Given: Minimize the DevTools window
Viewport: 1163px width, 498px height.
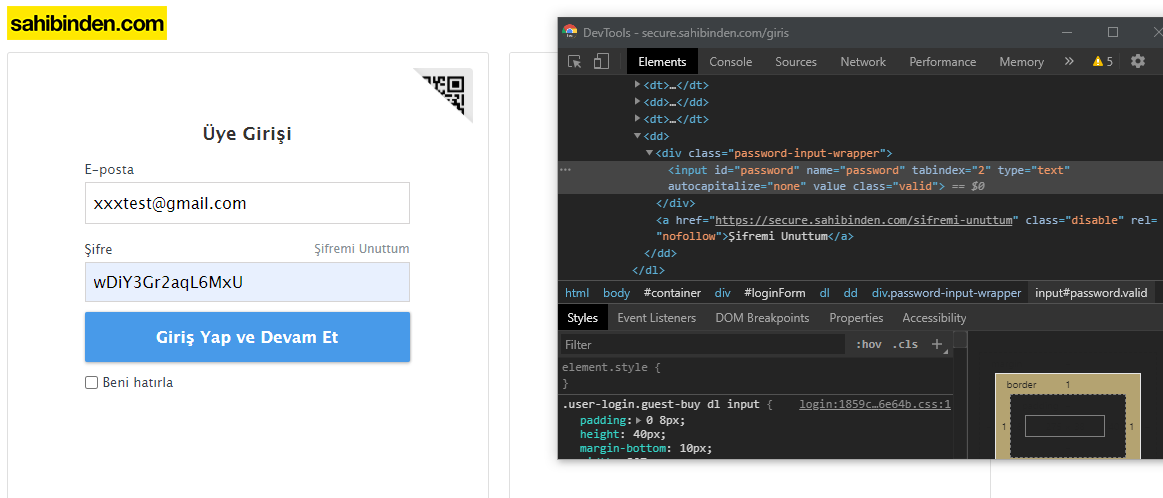Looking at the screenshot, I should 1067,32.
